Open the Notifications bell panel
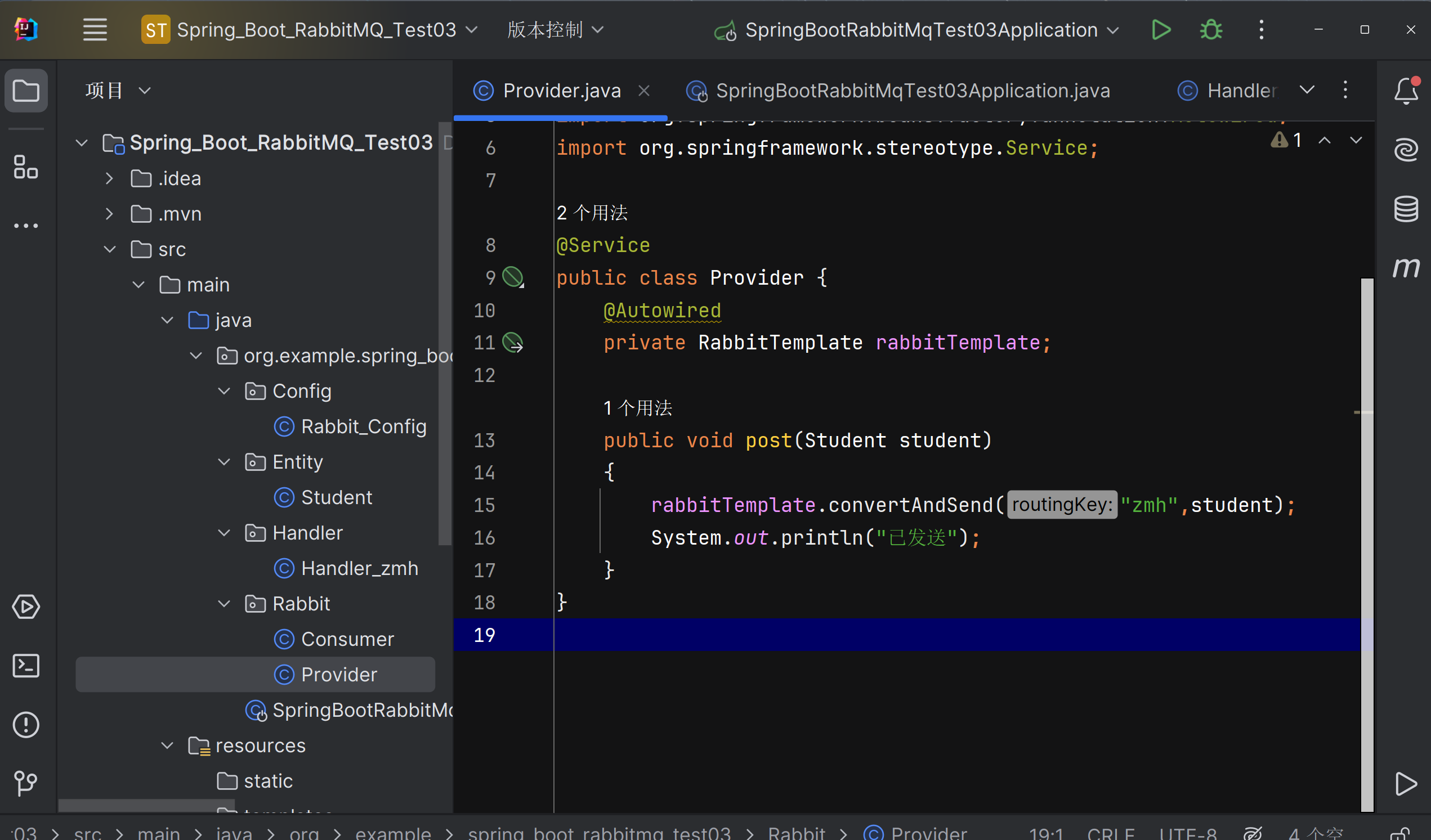Viewport: 1431px width, 840px height. pos(1406,91)
